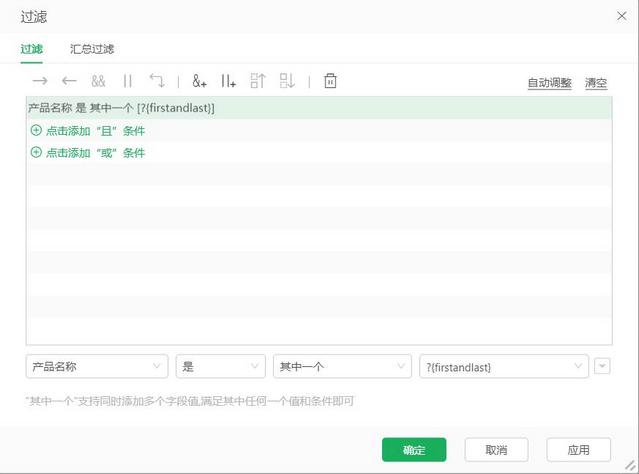The height and width of the screenshot is (474, 639).
Task: Click the || OR group icon
Action: click(x=128, y=81)
